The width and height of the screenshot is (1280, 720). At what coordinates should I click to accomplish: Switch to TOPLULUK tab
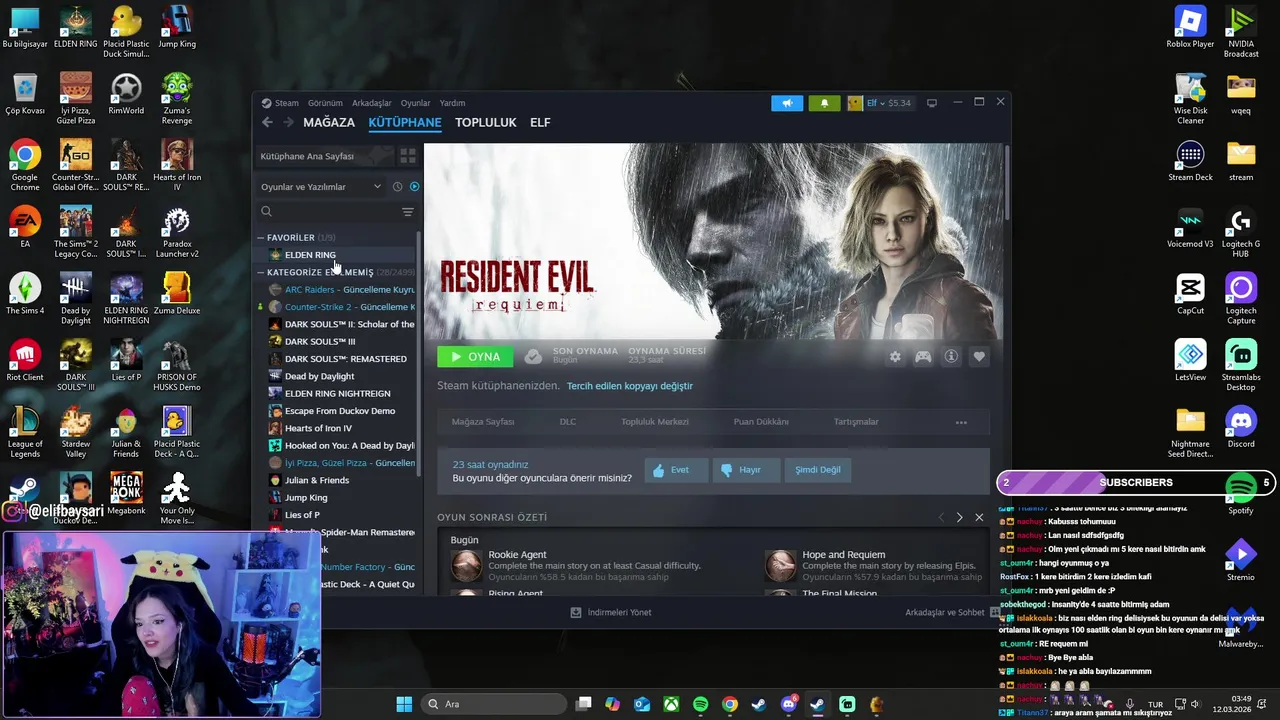click(486, 122)
